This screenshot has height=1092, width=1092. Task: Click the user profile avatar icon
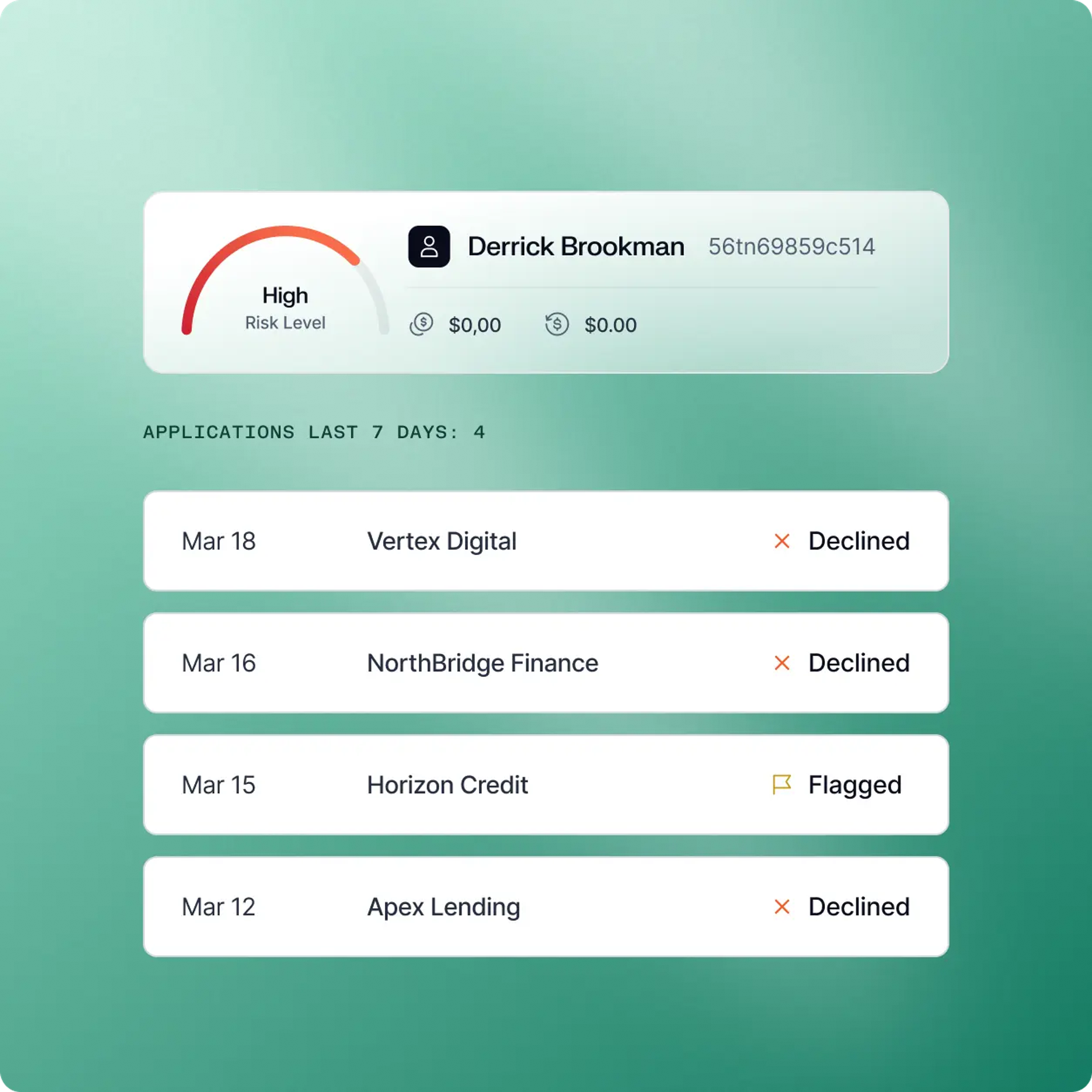(x=429, y=247)
